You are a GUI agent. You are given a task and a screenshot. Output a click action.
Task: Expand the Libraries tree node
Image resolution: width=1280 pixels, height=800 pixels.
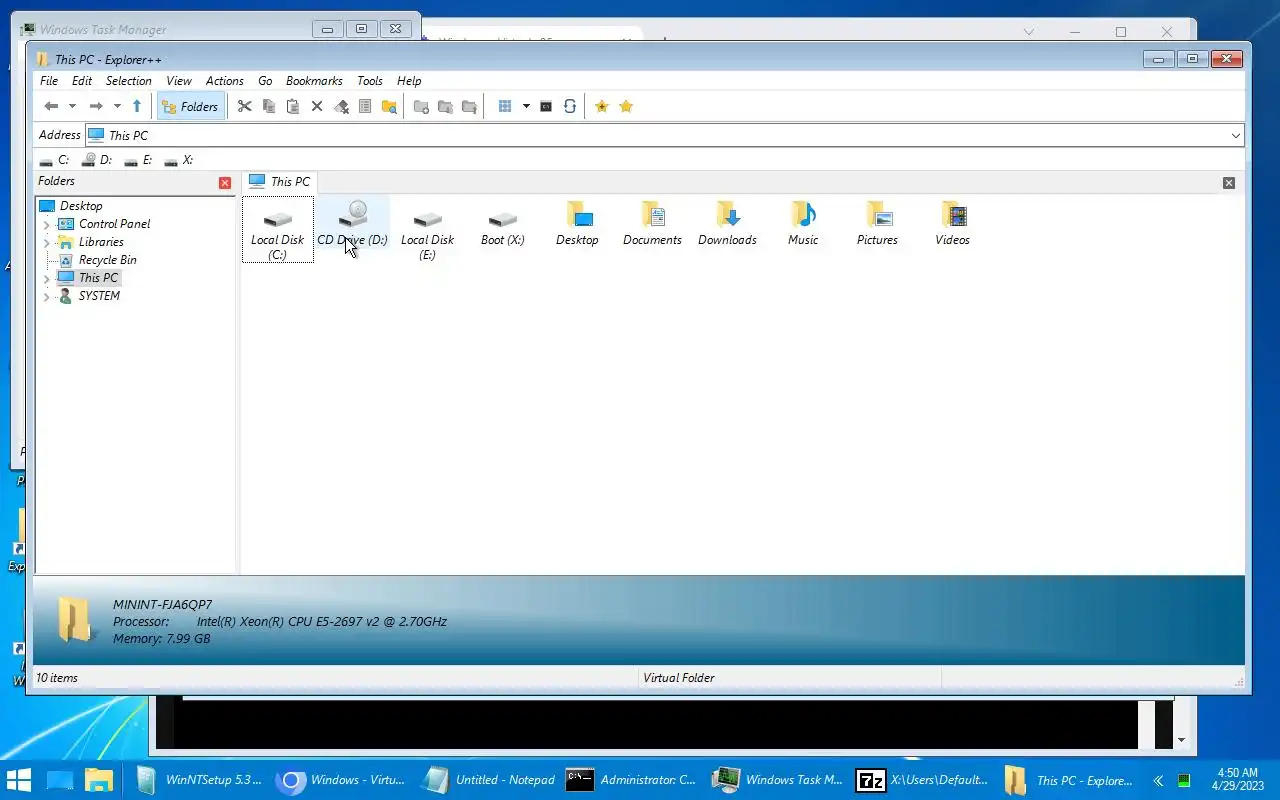tap(46, 243)
